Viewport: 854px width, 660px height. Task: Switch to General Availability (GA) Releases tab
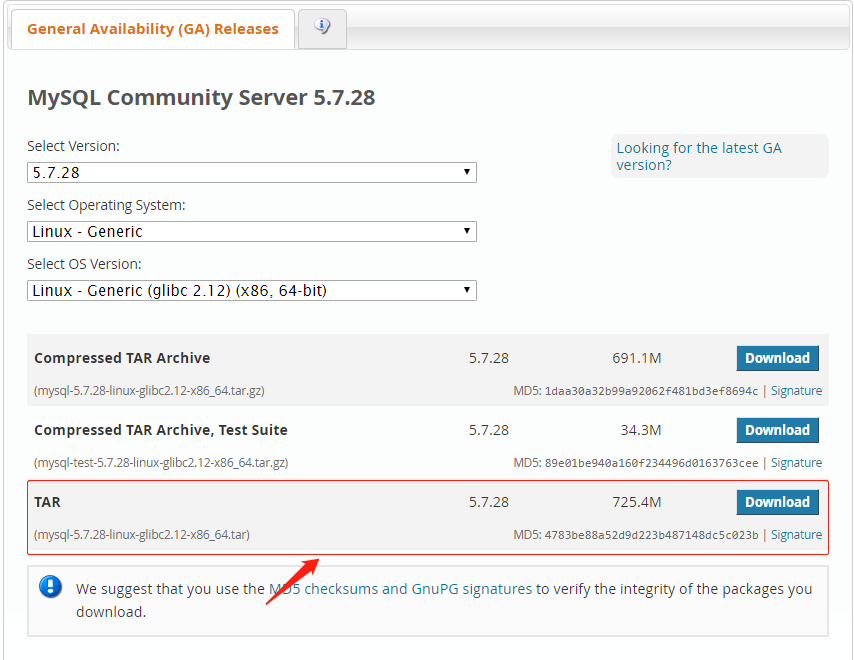click(x=152, y=29)
